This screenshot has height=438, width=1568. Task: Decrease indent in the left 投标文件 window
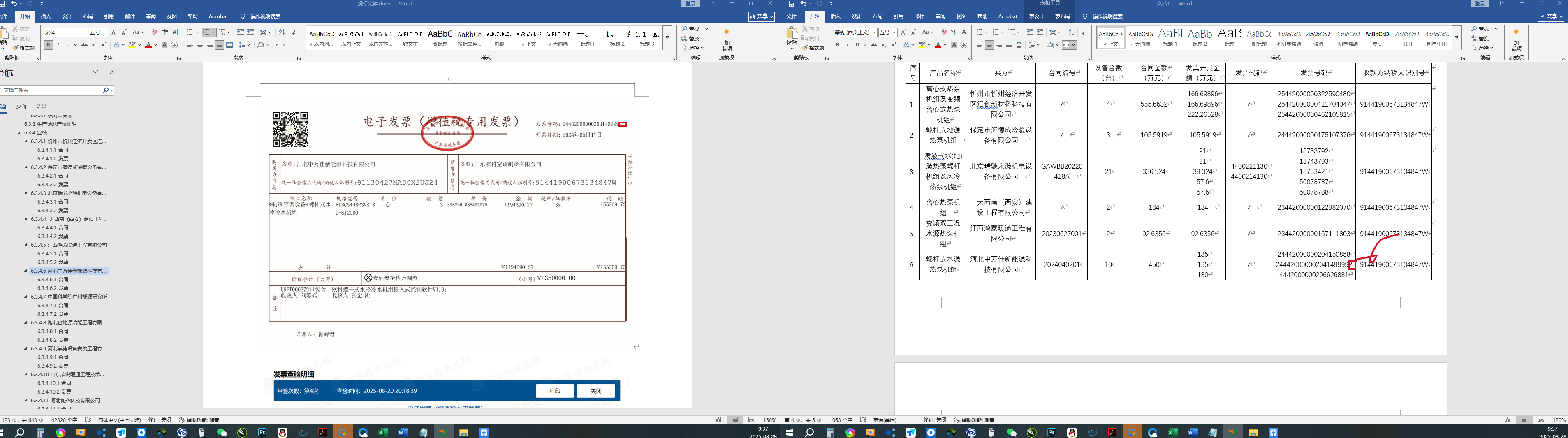[x=241, y=32]
